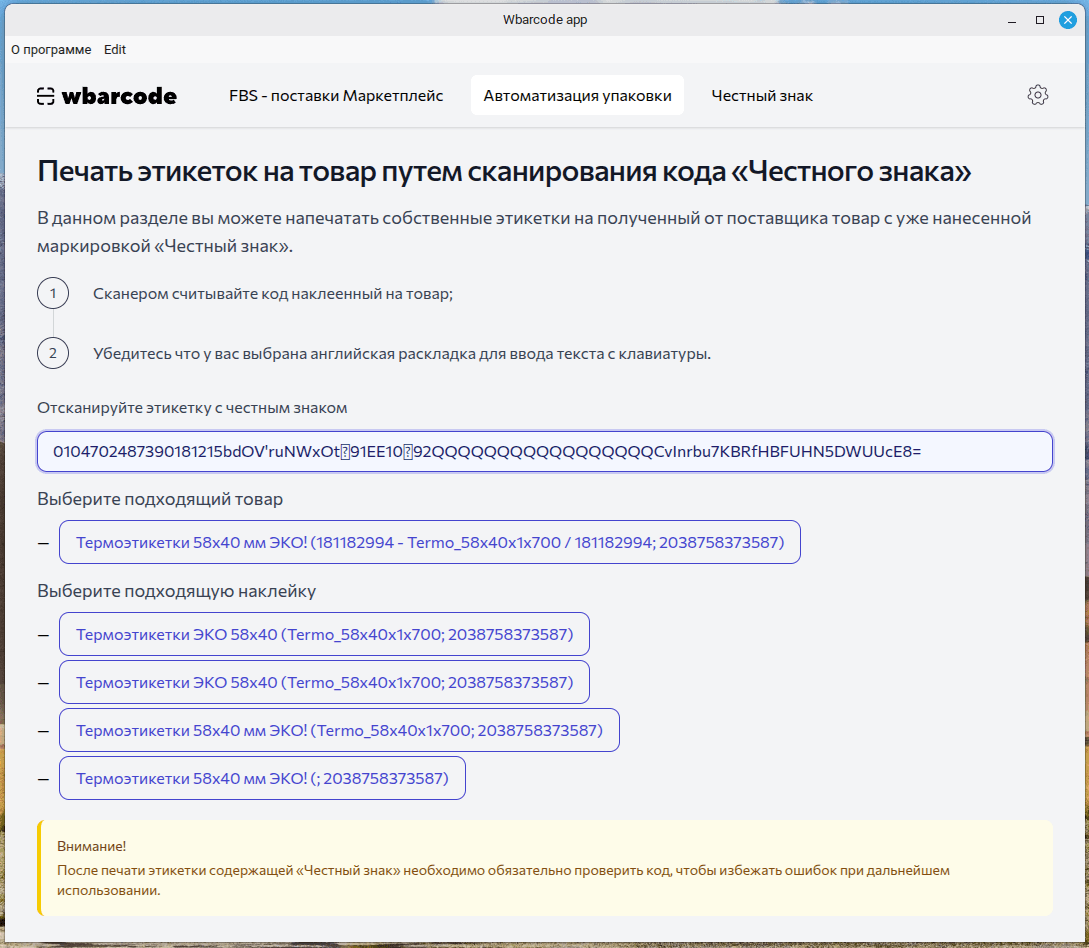
Task: Switch to the «Честный знак» tab
Action: click(762, 95)
